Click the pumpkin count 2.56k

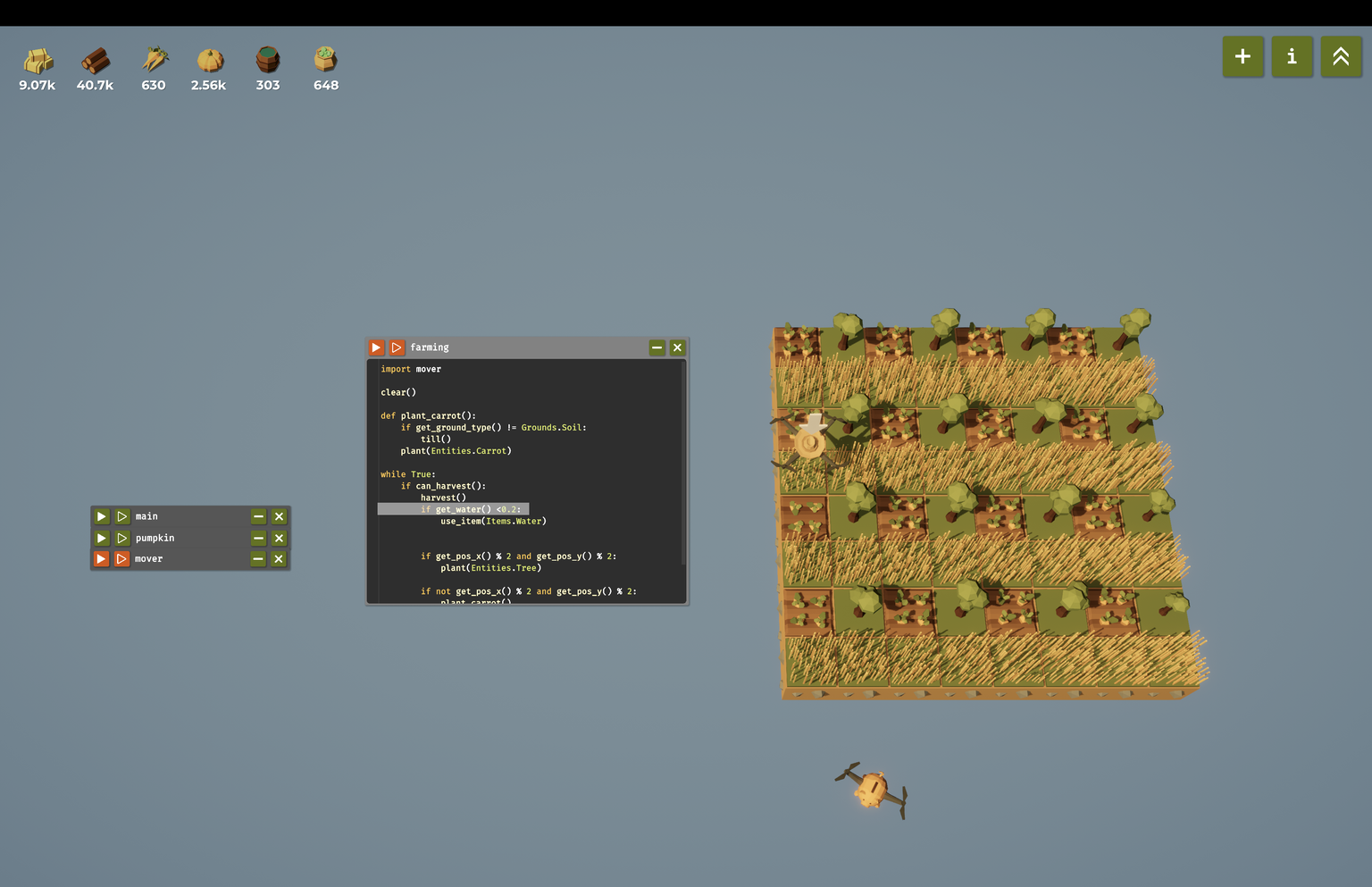(208, 86)
